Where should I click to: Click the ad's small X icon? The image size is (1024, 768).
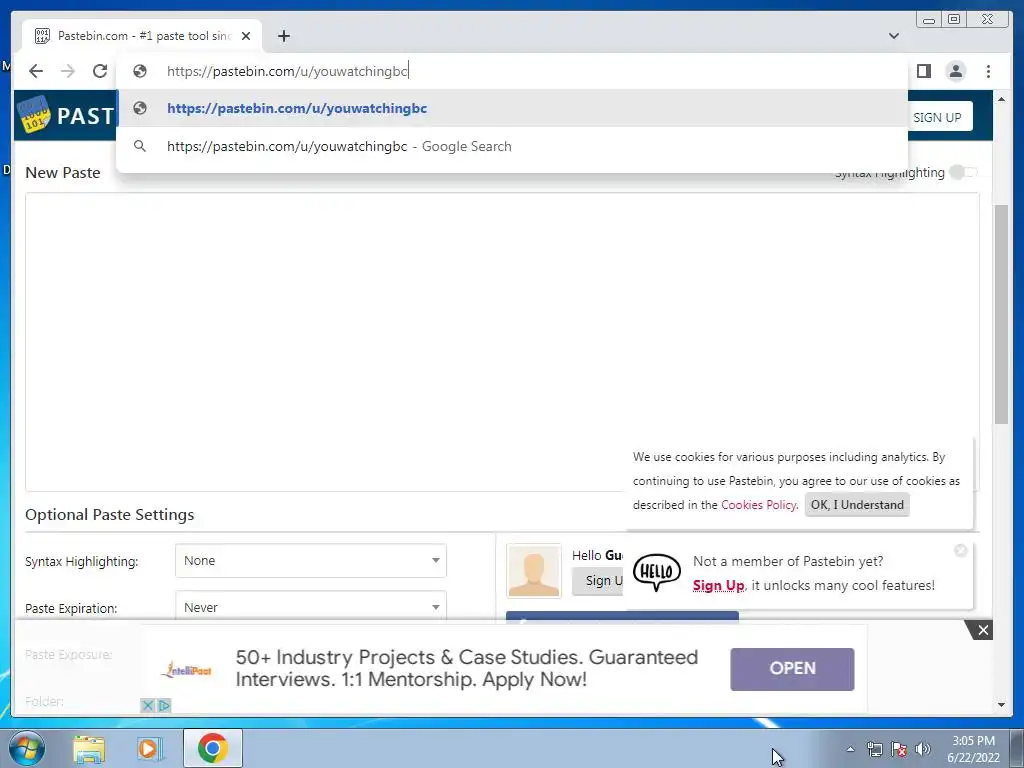[148, 705]
